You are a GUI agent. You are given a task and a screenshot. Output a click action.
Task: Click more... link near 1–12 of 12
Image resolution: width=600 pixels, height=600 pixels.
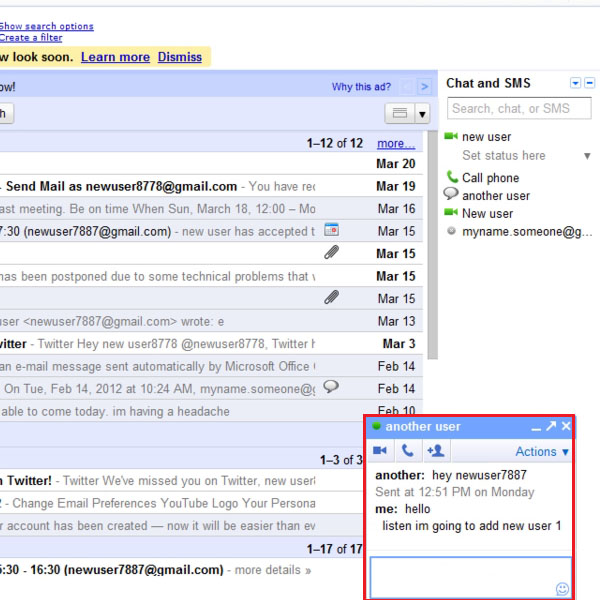[396, 143]
